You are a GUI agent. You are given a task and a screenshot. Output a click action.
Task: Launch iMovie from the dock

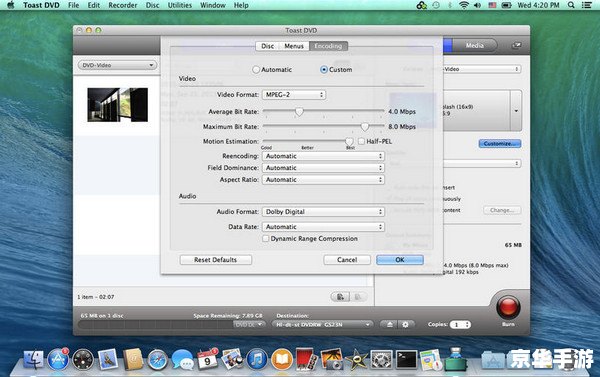click(x=357, y=360)
